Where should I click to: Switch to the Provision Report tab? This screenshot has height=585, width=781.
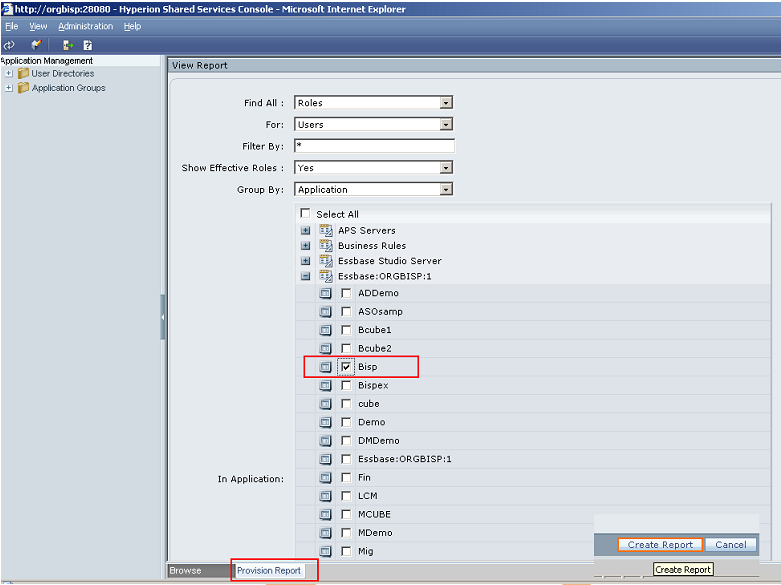(268, 571)
